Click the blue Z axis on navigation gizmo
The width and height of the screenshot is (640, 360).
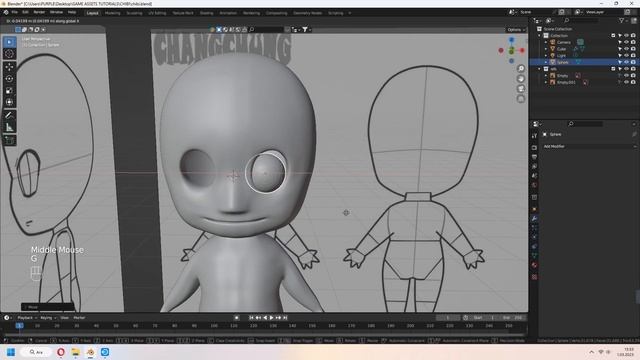pos(511,40)
